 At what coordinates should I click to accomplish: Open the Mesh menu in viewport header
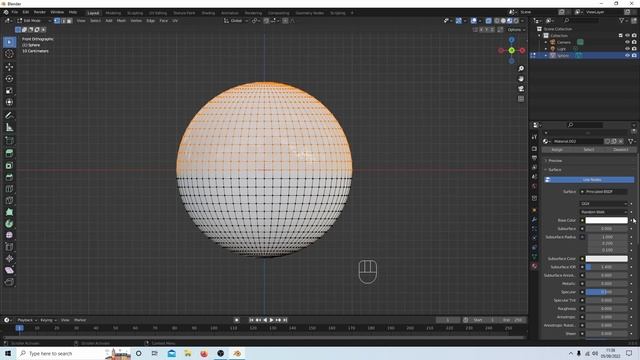pyautogui.click(x=121, y=20)
